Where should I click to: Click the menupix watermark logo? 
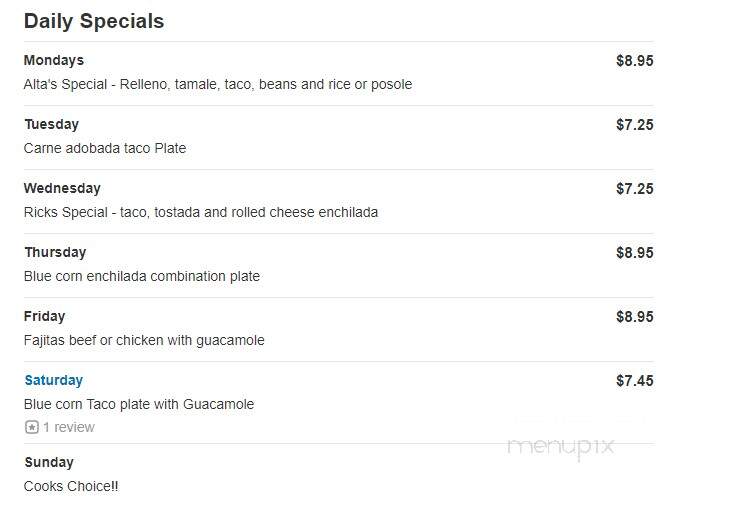(x=561, y=446)
